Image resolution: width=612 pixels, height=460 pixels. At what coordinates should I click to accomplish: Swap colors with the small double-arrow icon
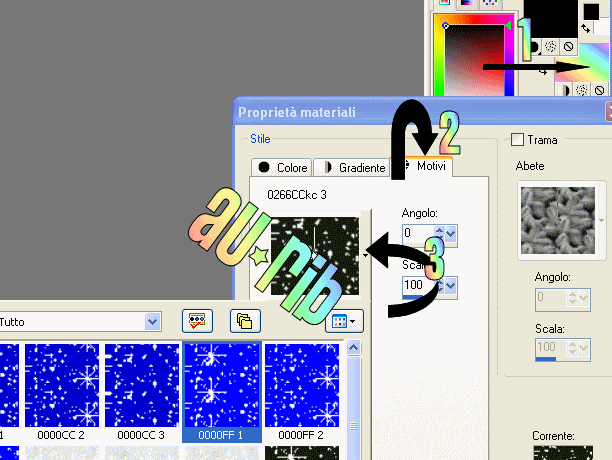[x=585, y=28]
